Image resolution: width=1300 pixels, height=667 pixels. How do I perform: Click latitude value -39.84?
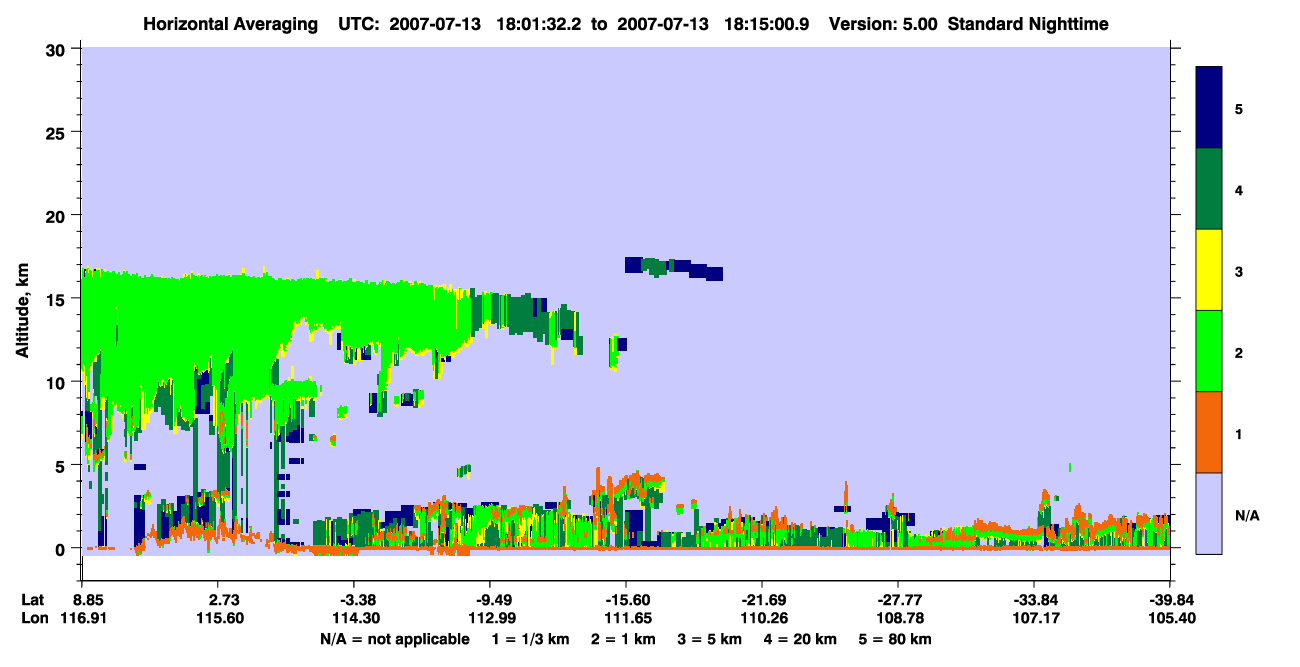1170,600
